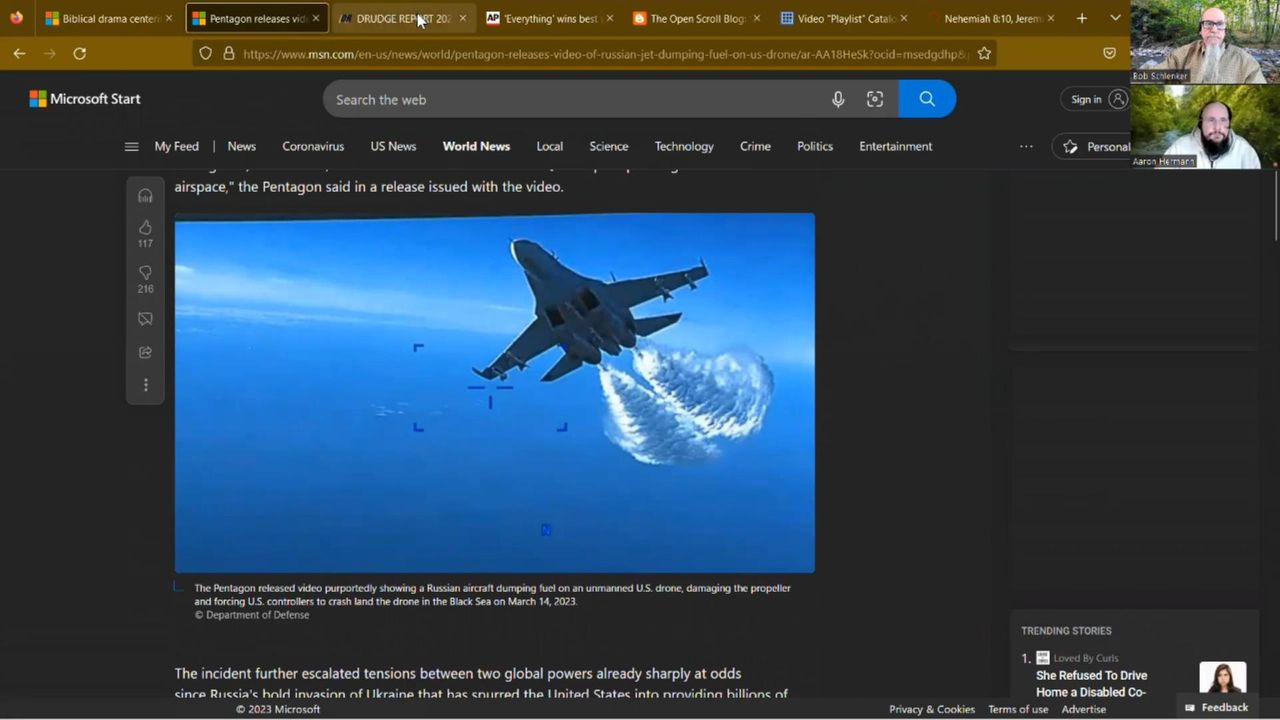Dislike the article with thumbs down

pos(145,273)
